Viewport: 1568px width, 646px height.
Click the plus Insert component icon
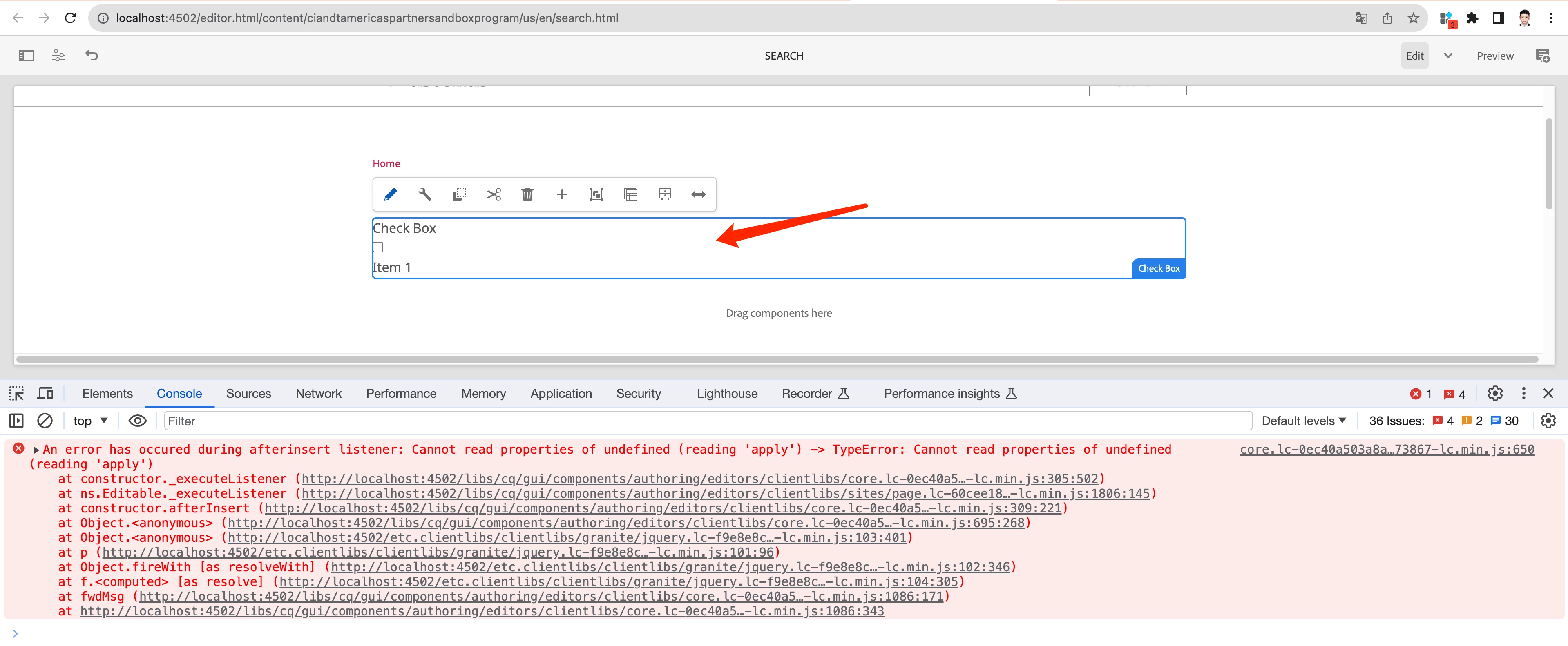562,195
